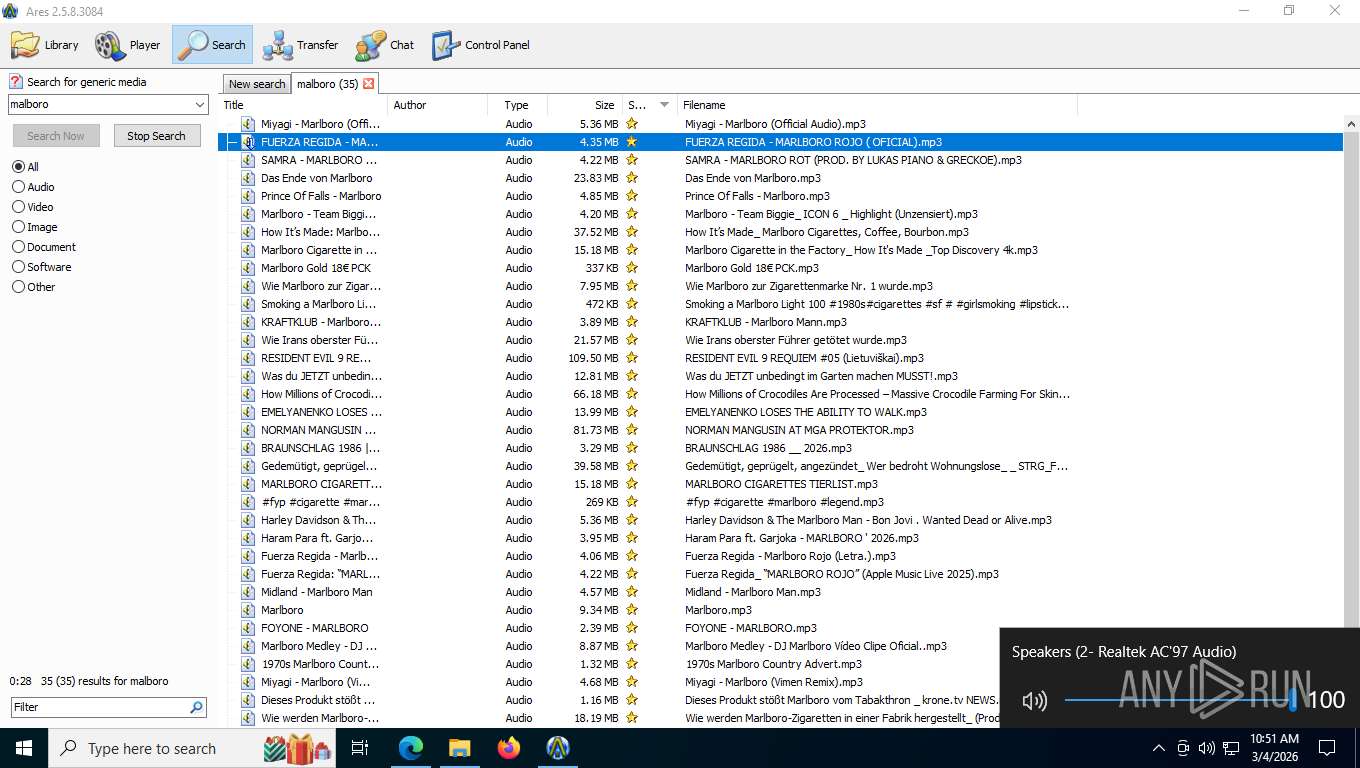Click the audio icon of KRAFTKLUB - Marlboro Mann
Image resolution: width=1360 pixels, height=768 pixels.
coord(248,322)
